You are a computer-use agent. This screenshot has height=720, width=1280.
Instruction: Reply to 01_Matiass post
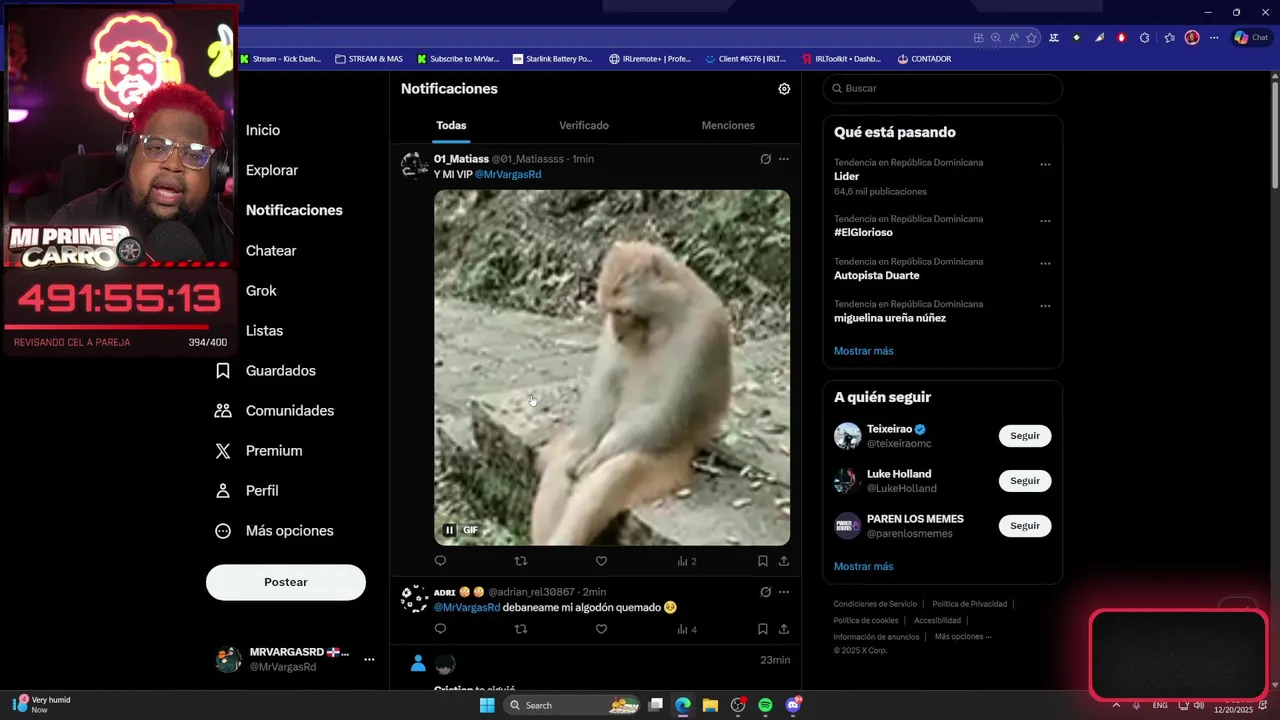point(440,561)
